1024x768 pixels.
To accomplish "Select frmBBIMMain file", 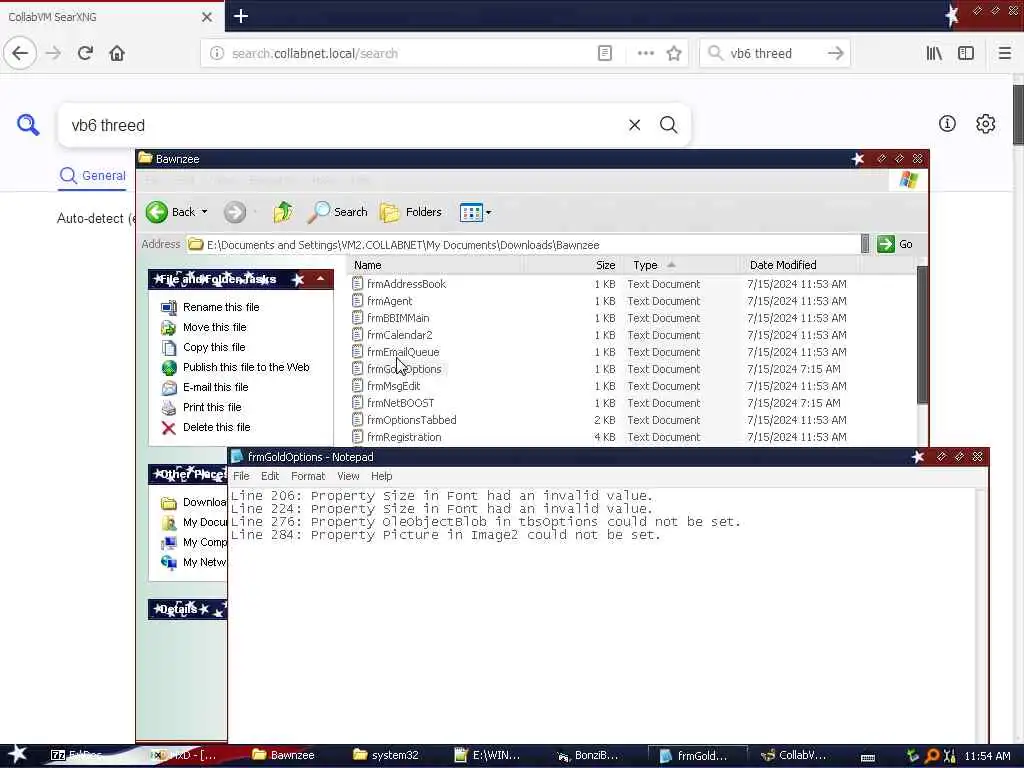I will [x=398, y=318].
